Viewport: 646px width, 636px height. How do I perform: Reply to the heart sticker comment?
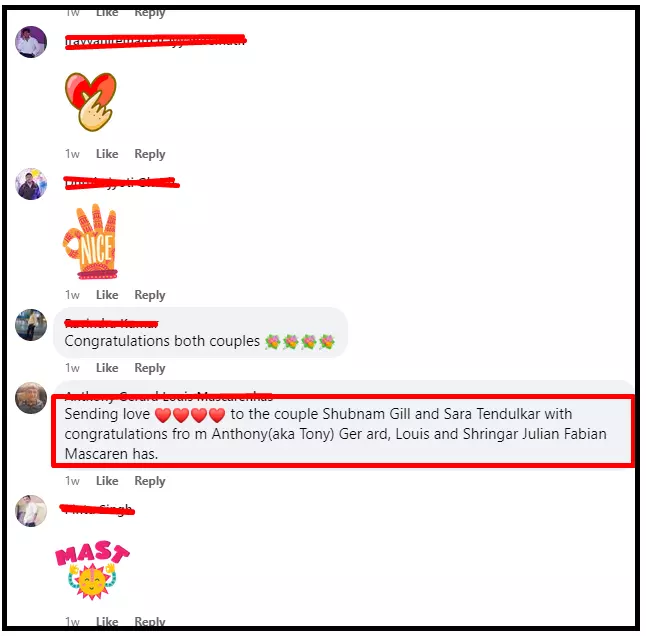point(150,154)
